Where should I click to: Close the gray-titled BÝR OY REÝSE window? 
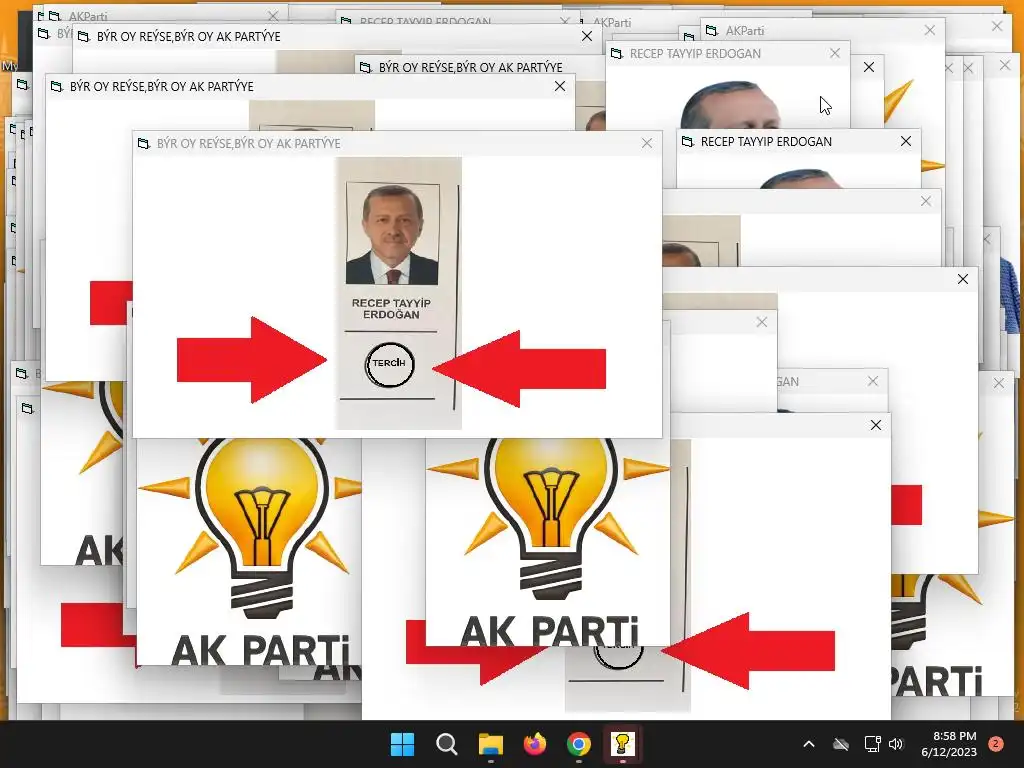tap(647, 143)
